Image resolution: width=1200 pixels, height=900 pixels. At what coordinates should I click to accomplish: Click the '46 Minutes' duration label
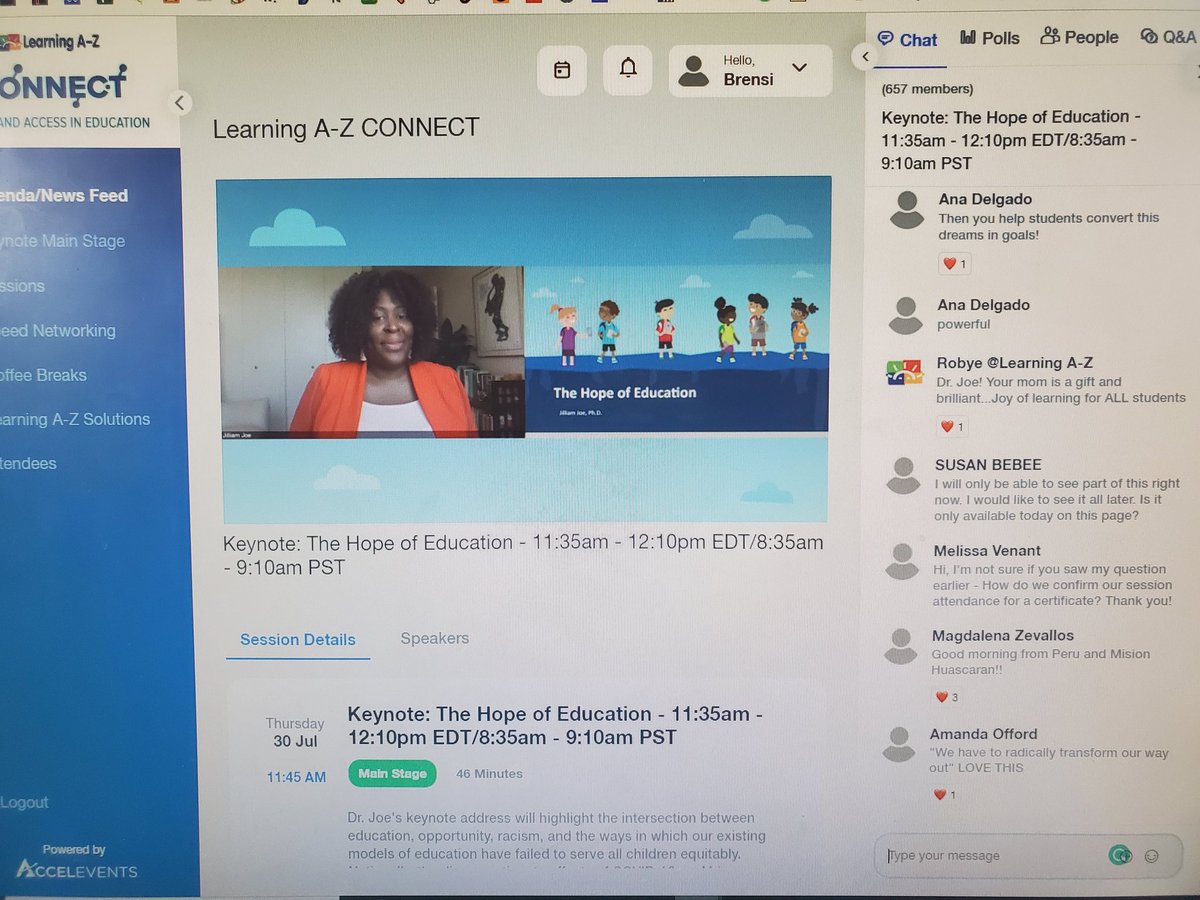pyautogui.click(x=490, y=774)
